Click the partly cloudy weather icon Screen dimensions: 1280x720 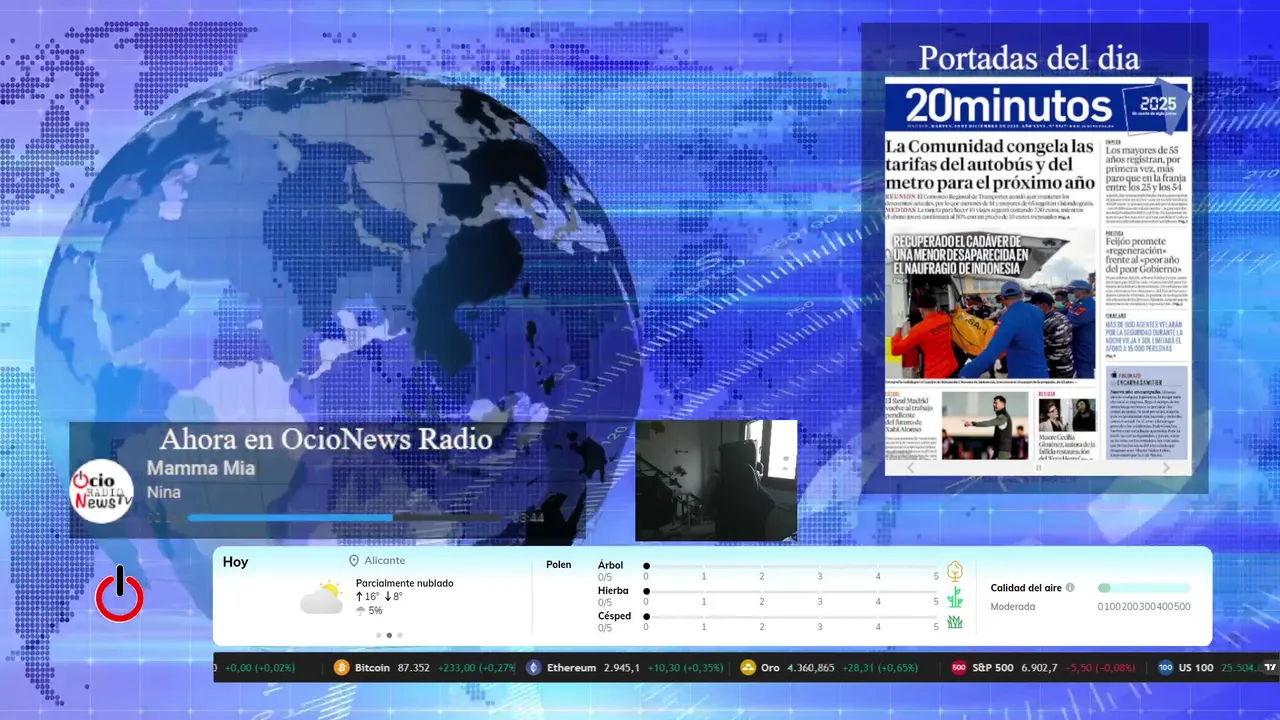321,597
